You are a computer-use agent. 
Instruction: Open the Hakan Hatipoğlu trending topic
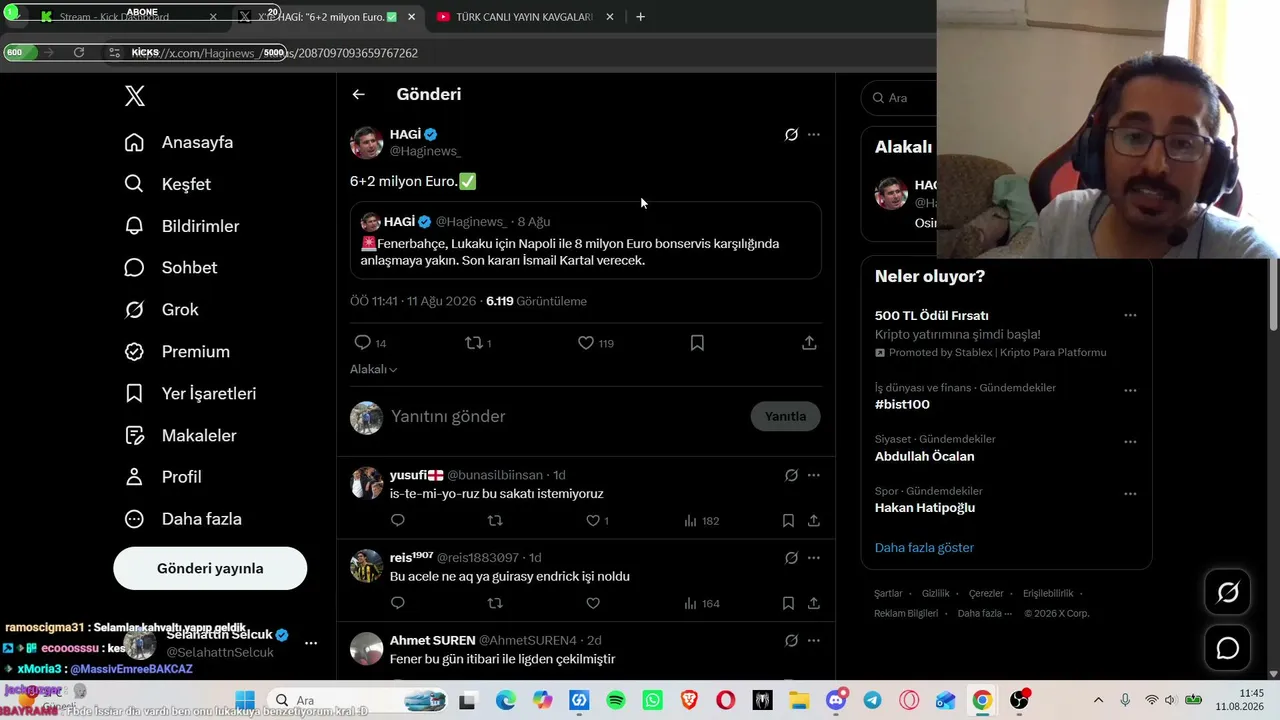(925, 508)
